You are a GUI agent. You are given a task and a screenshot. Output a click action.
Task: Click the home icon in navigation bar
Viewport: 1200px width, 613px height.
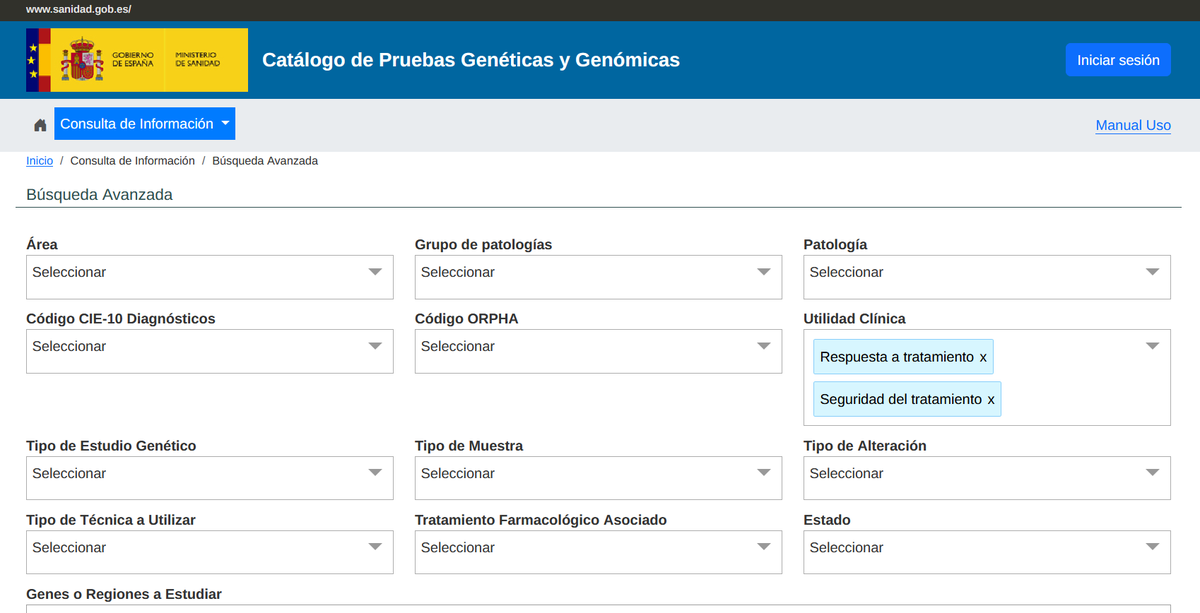(x=40, y=125)
